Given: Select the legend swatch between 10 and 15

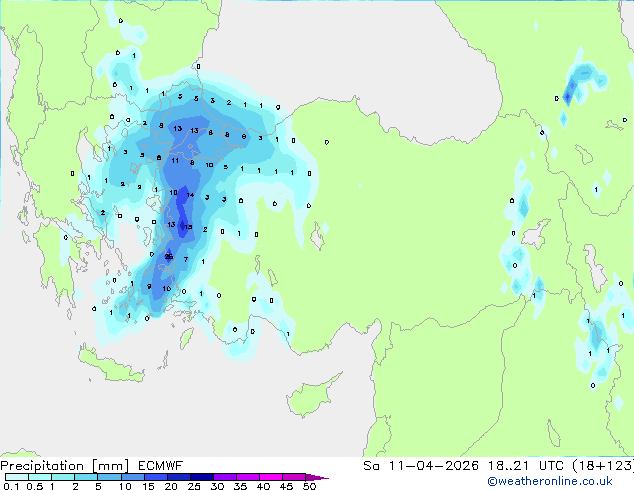Looking at the screenshot, I should pyautogui.click(x=132, y=477).
